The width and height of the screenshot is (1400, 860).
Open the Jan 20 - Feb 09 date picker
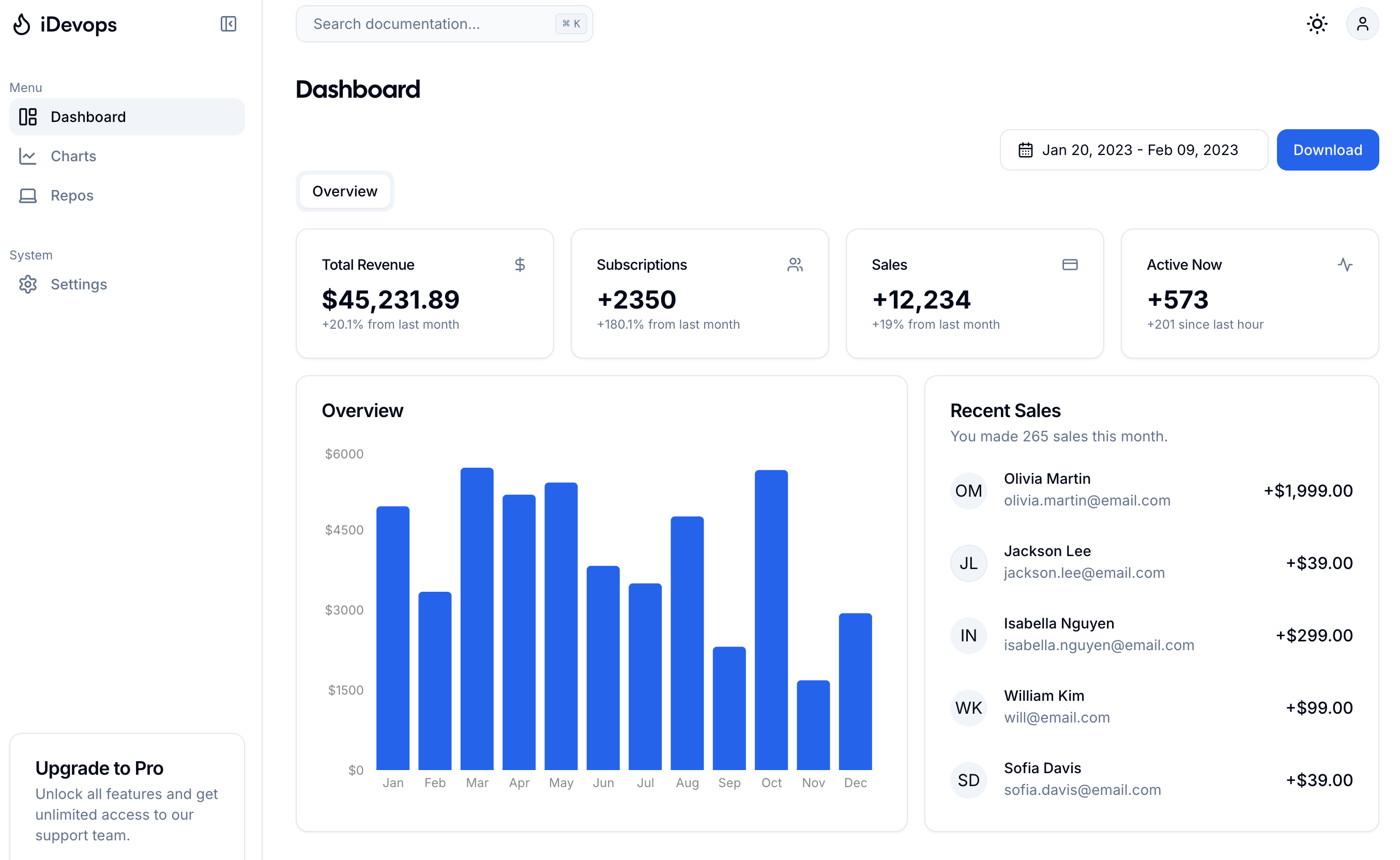pos(1133,150)
